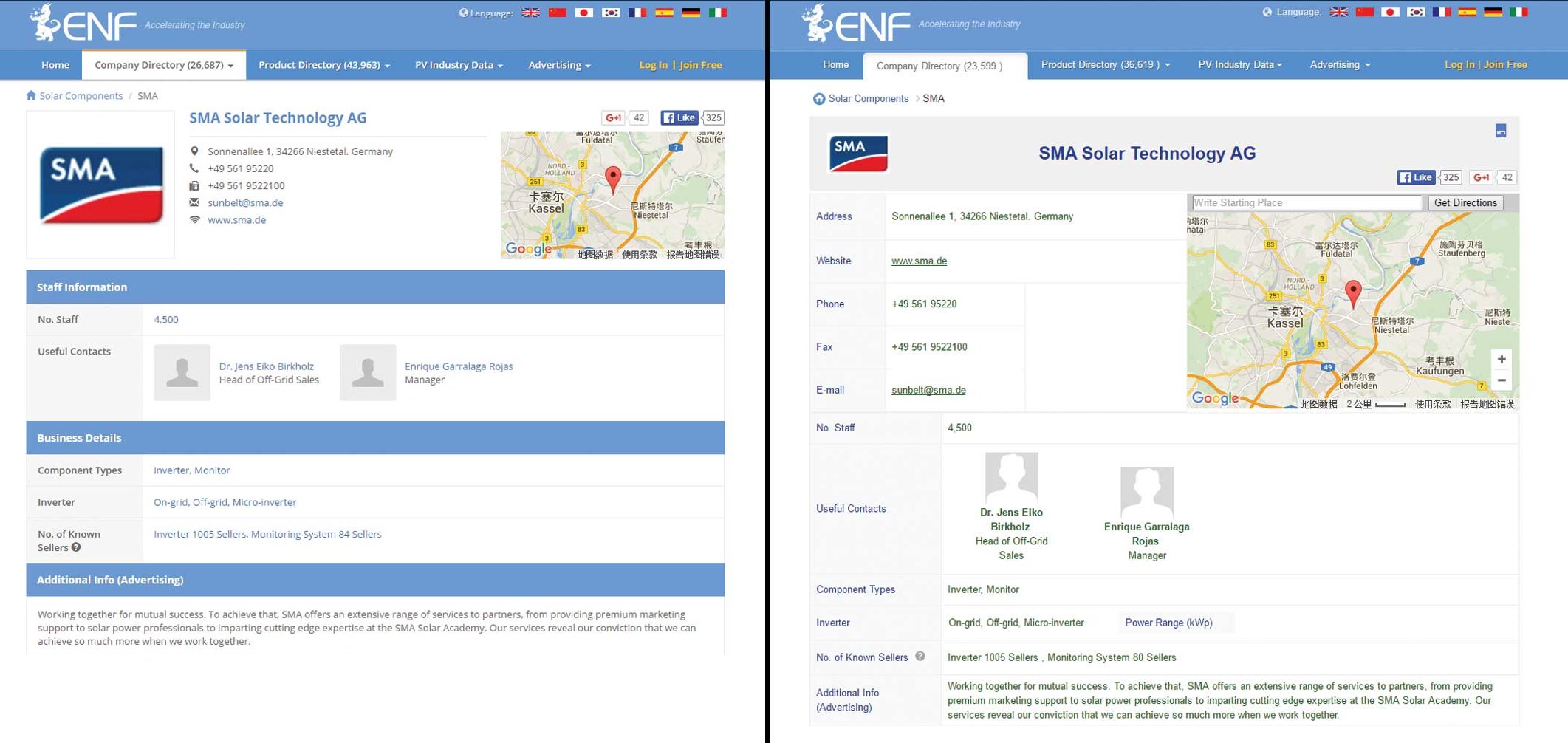Select Italian flag in left page
This screenshot has height=743, width=1568.
pos(718,13)
